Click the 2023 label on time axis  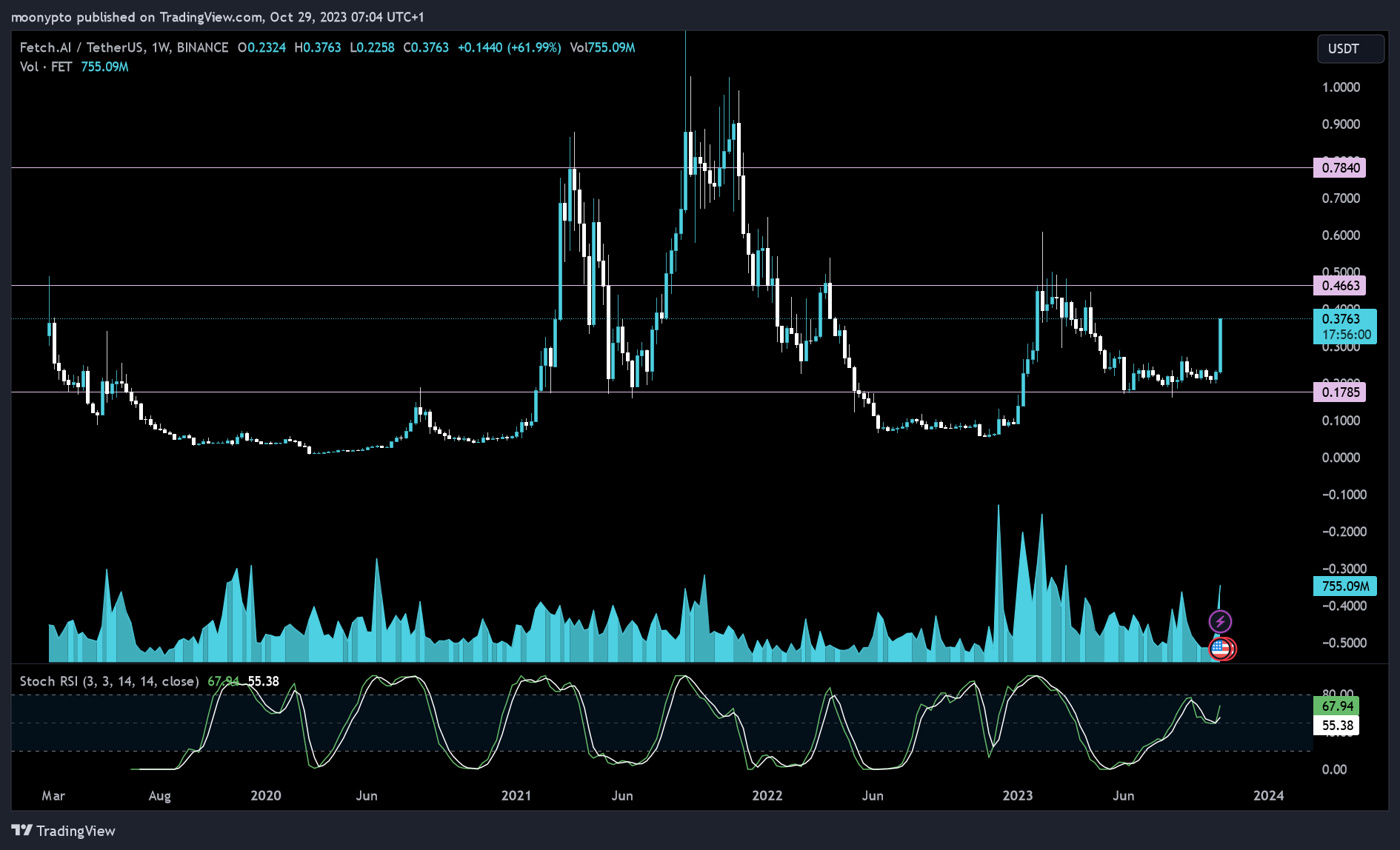(1018, 795)
